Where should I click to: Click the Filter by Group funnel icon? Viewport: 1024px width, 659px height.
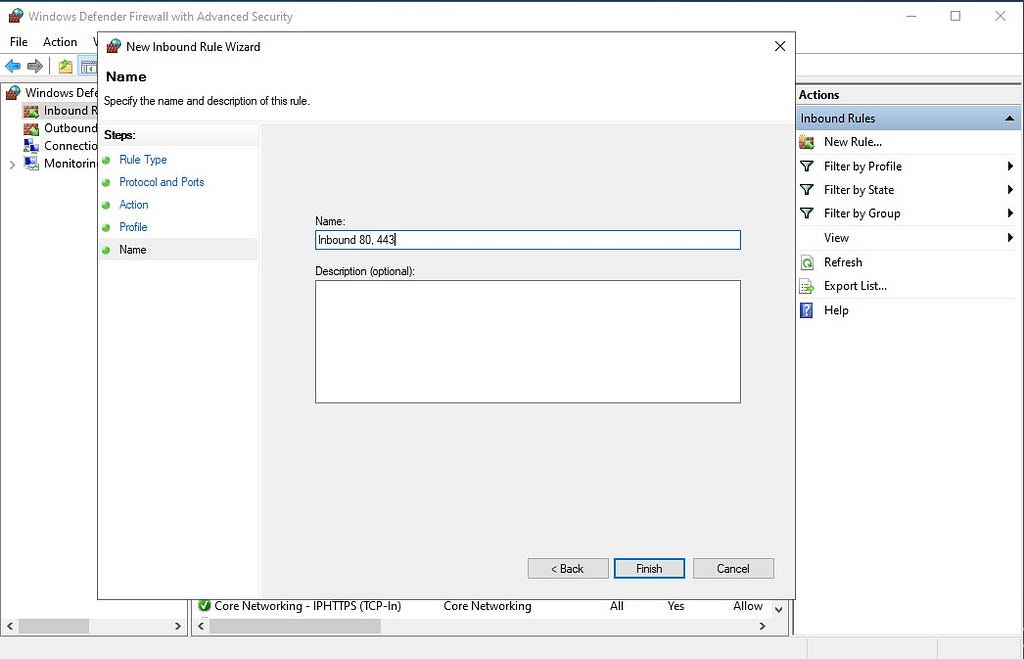pyautogui.click(x=807, y=214)
